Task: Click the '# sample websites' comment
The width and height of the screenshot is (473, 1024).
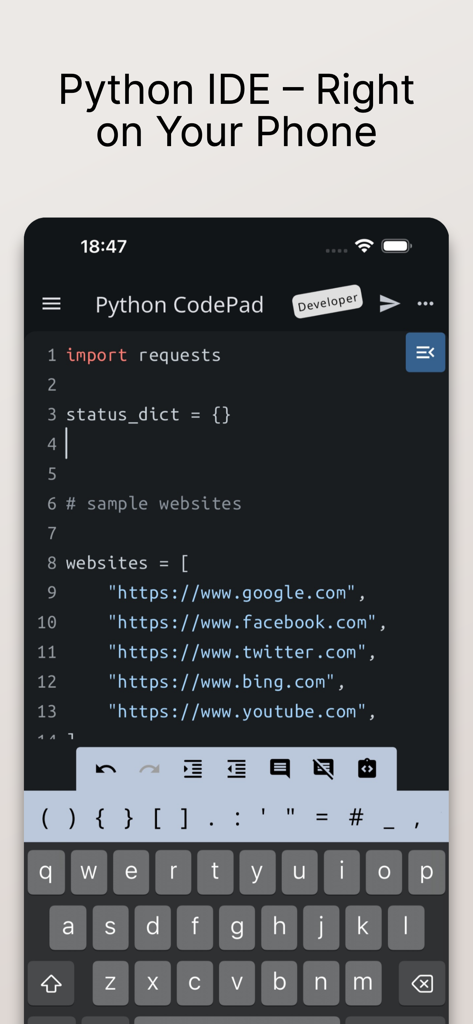Action: point(154,504)
